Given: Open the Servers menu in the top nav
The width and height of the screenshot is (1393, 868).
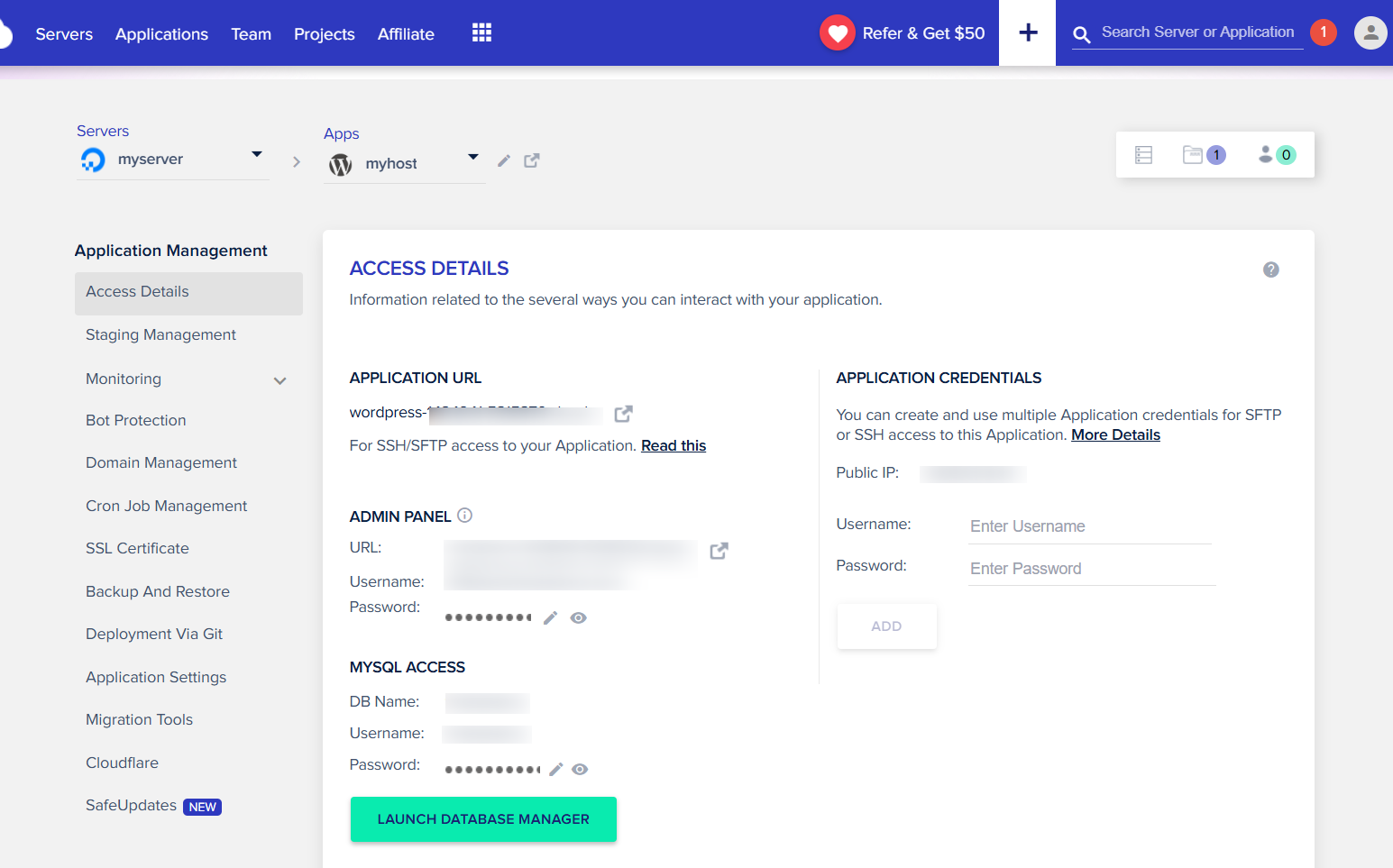Looking at the screenshot, I should tap(64, 34).
